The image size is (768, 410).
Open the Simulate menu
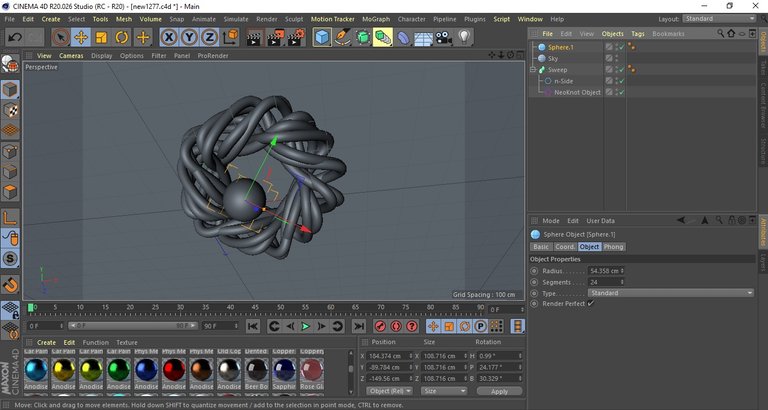click(x=236, y=19)
